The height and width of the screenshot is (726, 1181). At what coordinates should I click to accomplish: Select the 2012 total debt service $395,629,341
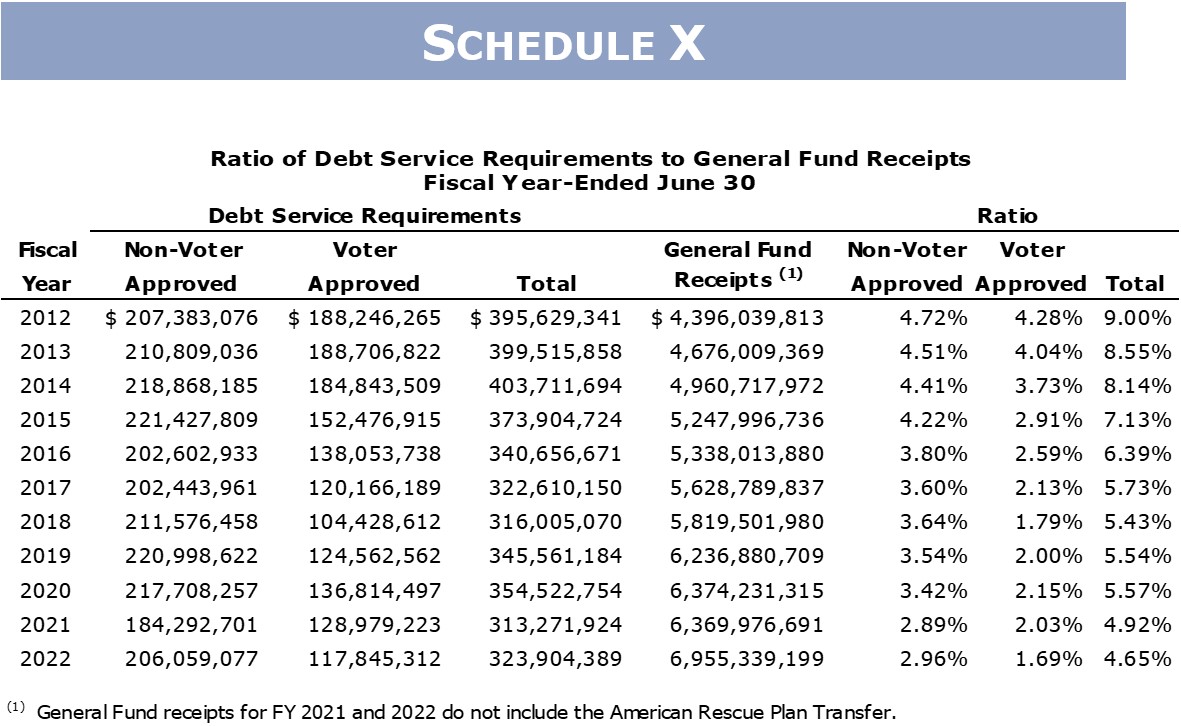pos(546,318)
